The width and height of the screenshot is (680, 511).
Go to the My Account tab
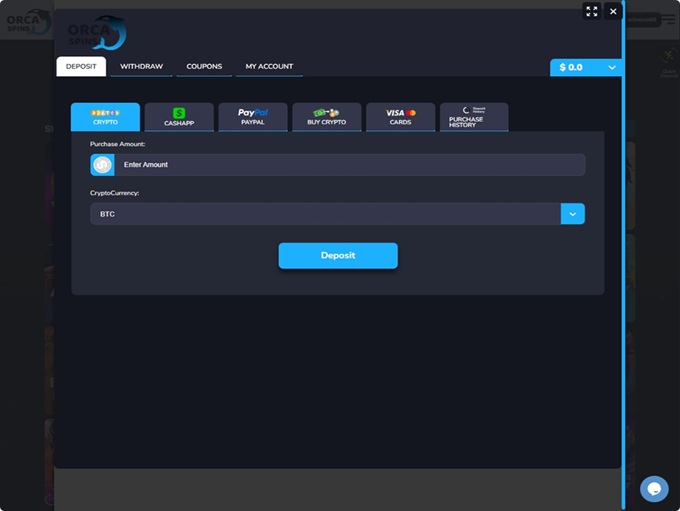(269, 66)
